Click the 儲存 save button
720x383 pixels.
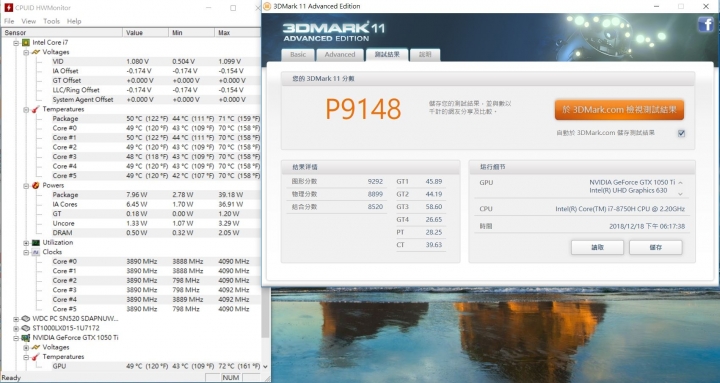click(x=656, y=248)
